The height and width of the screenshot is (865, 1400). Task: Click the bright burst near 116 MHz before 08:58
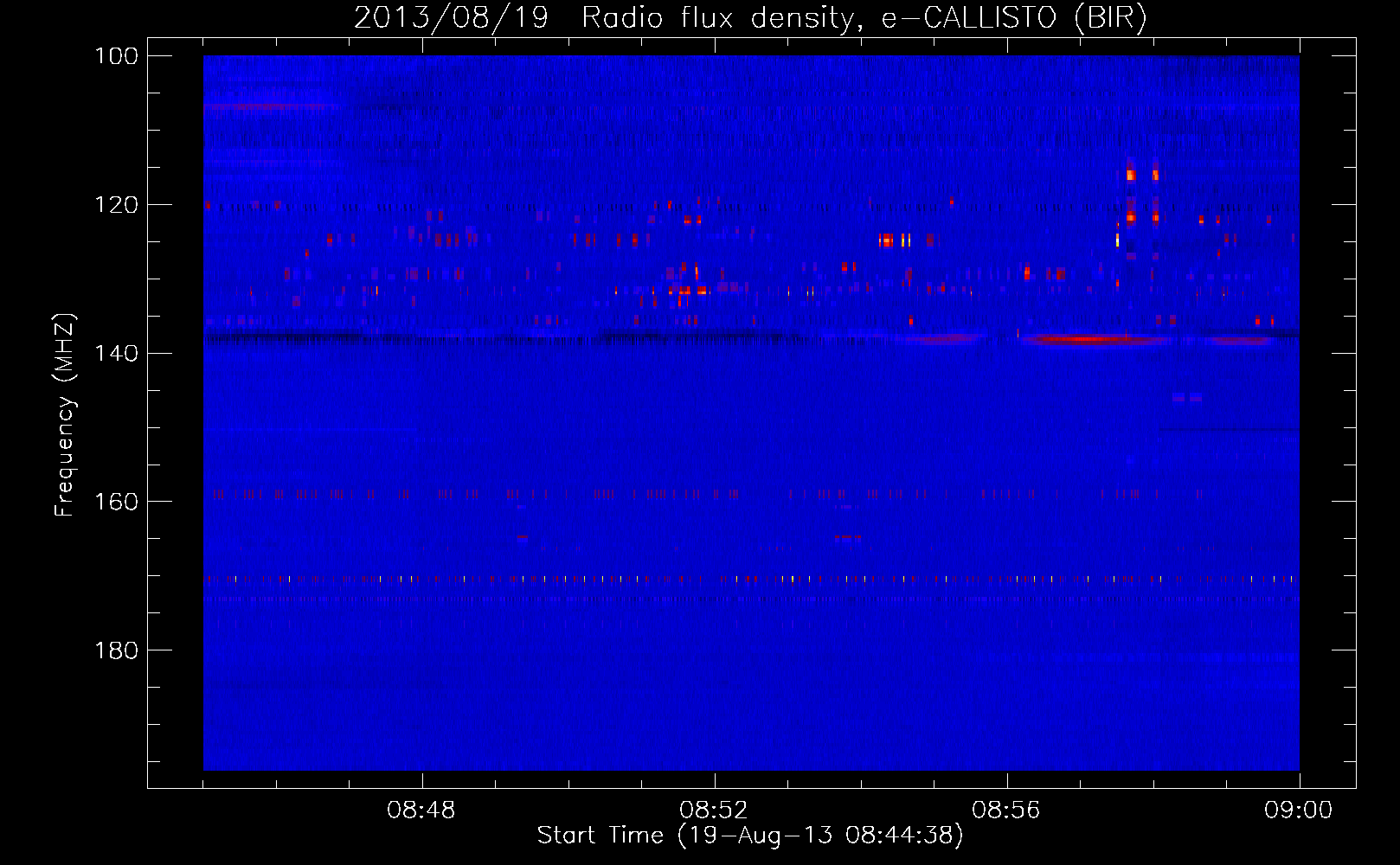(x=1131, y=175)
